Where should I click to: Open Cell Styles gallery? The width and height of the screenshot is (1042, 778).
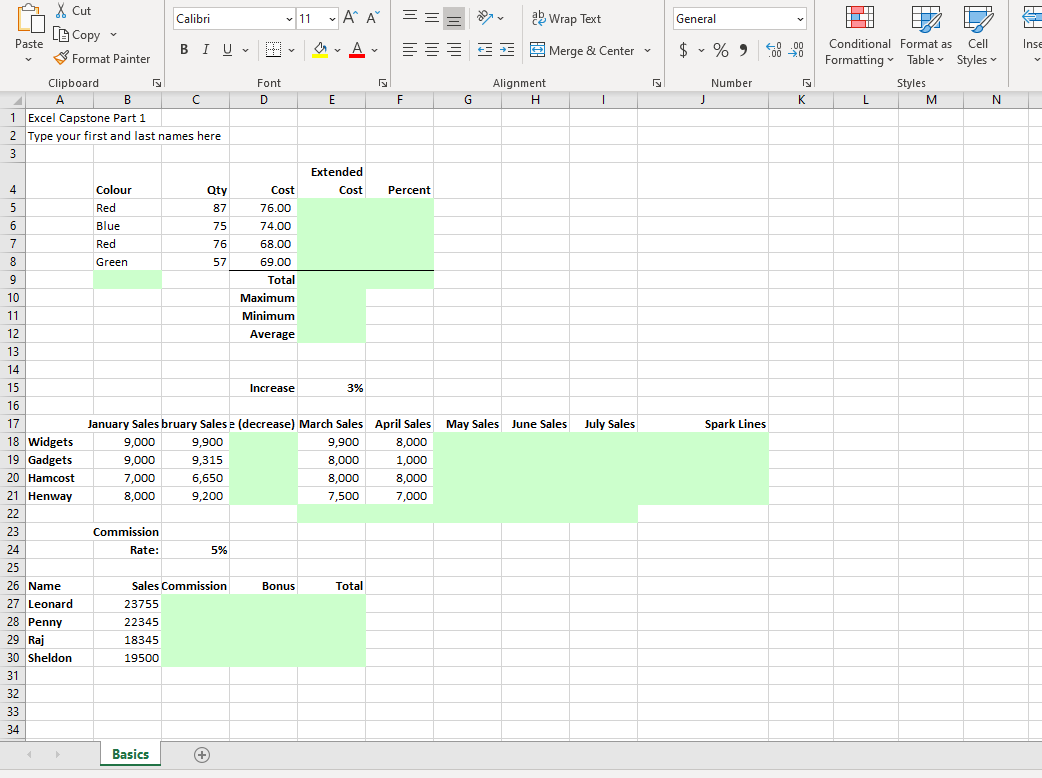click(x=978, y=35)
